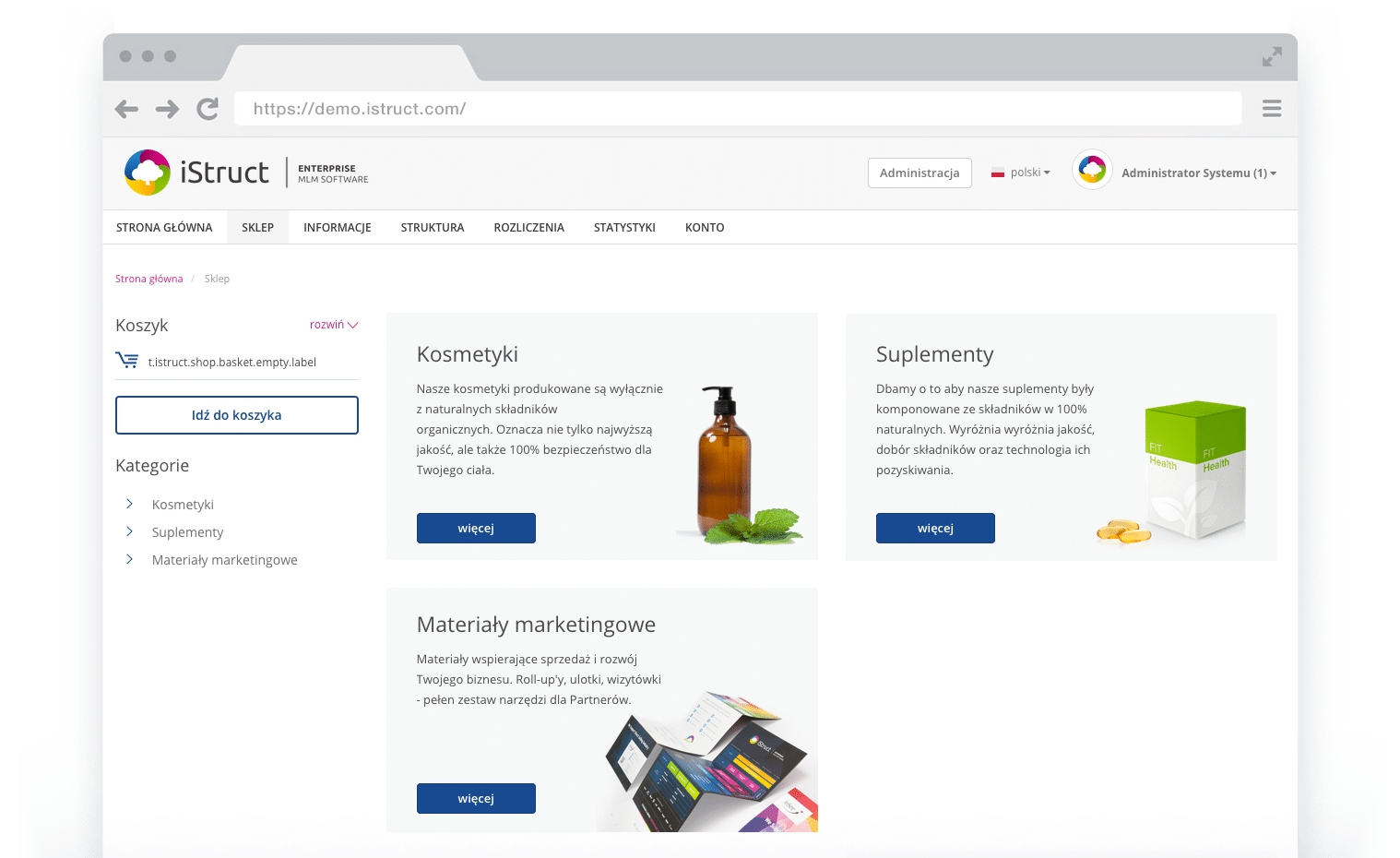Click the Idź do koszyka button
This screenshot has height=858, width=1400.
pyautogui.click(x=236, y=414)
